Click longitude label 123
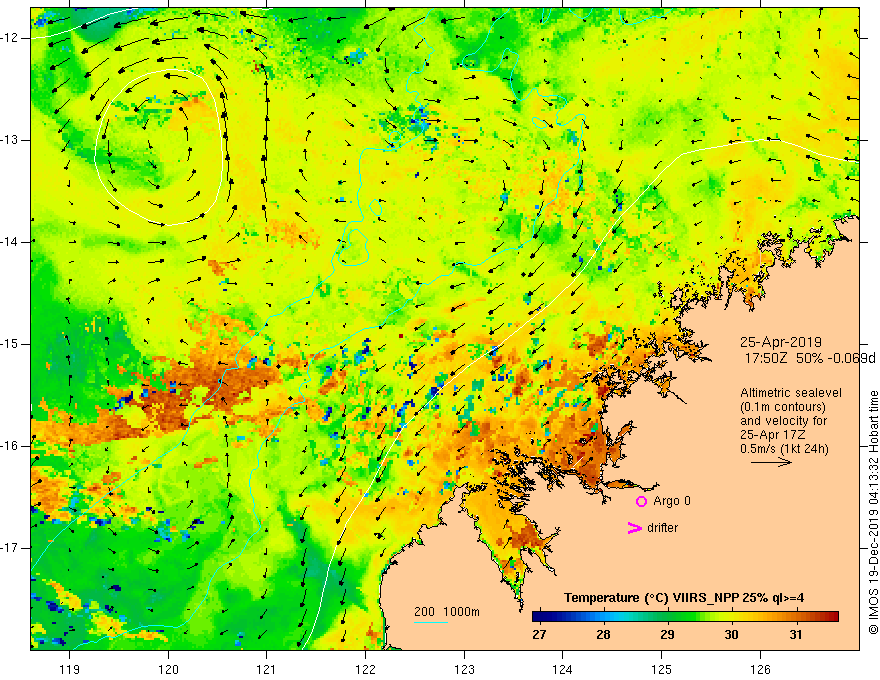 coord(464,669)
